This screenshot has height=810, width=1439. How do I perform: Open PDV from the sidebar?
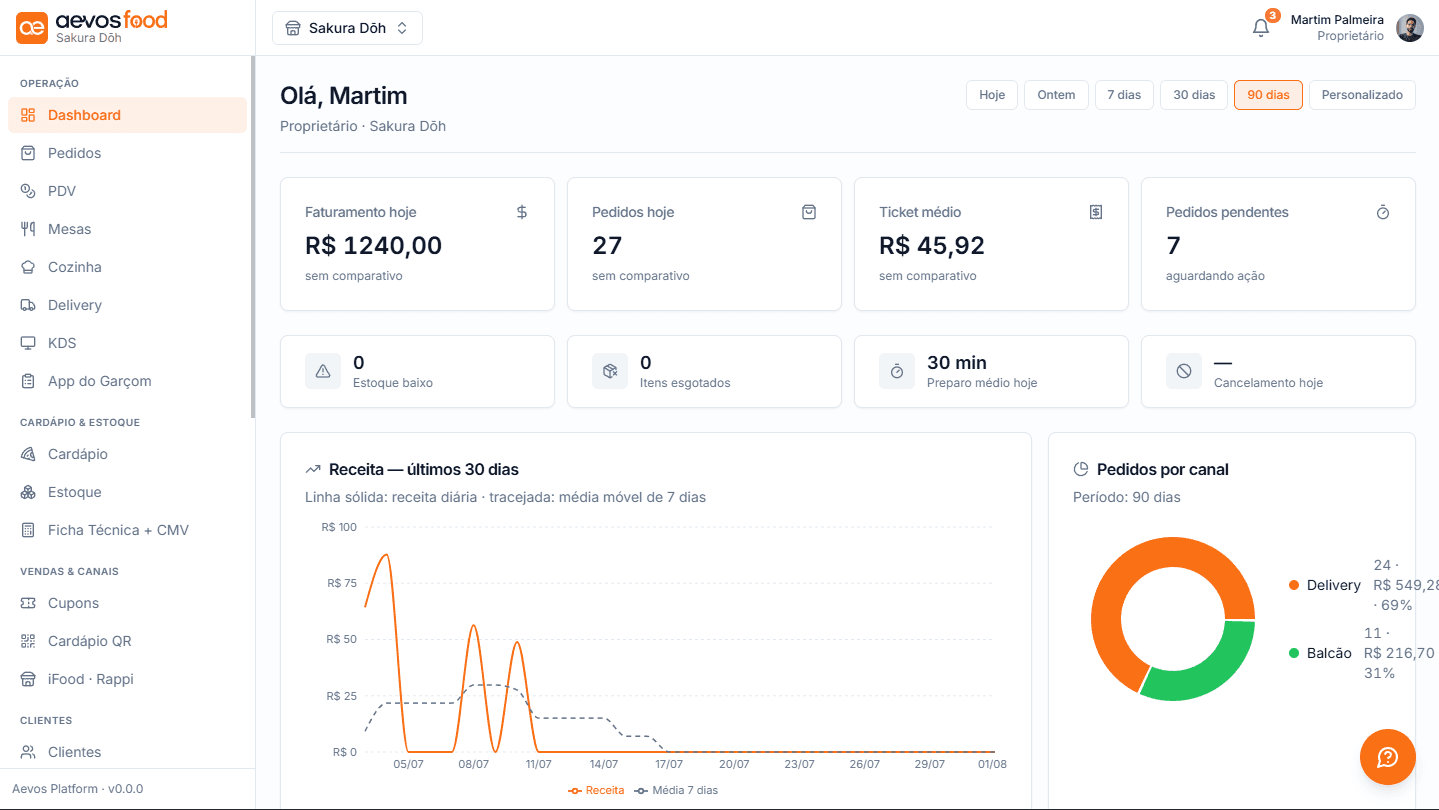[x=127, y=191]
